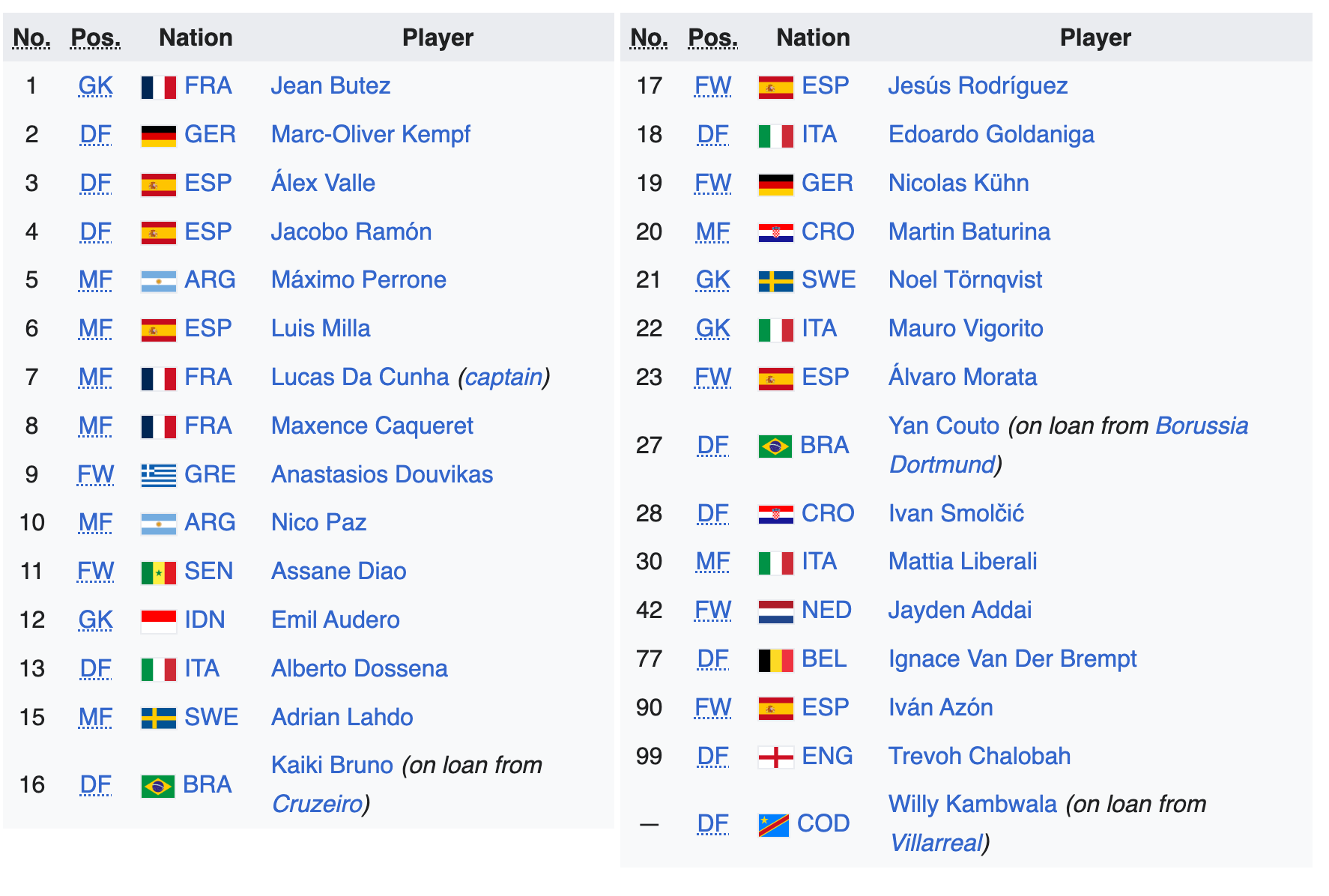Image resolution: width=1329 pixels, height=896 pixels.
Task: Click the England flag next to ENG
Action: pyautogui.click(x=776, y=757)
